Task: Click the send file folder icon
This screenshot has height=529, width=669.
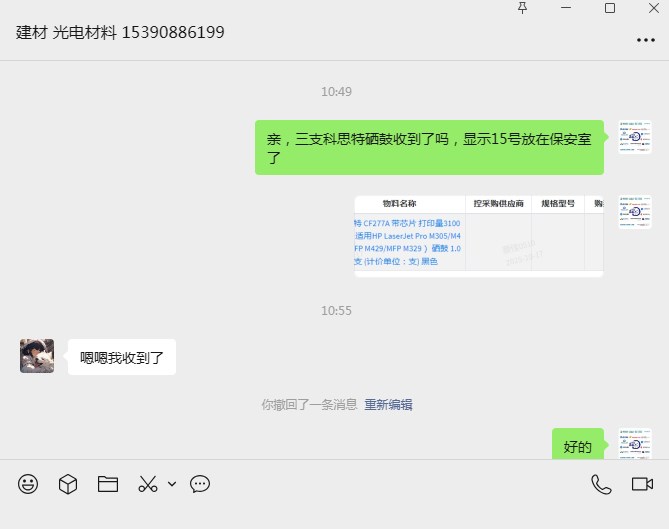Action: point(108,484)
